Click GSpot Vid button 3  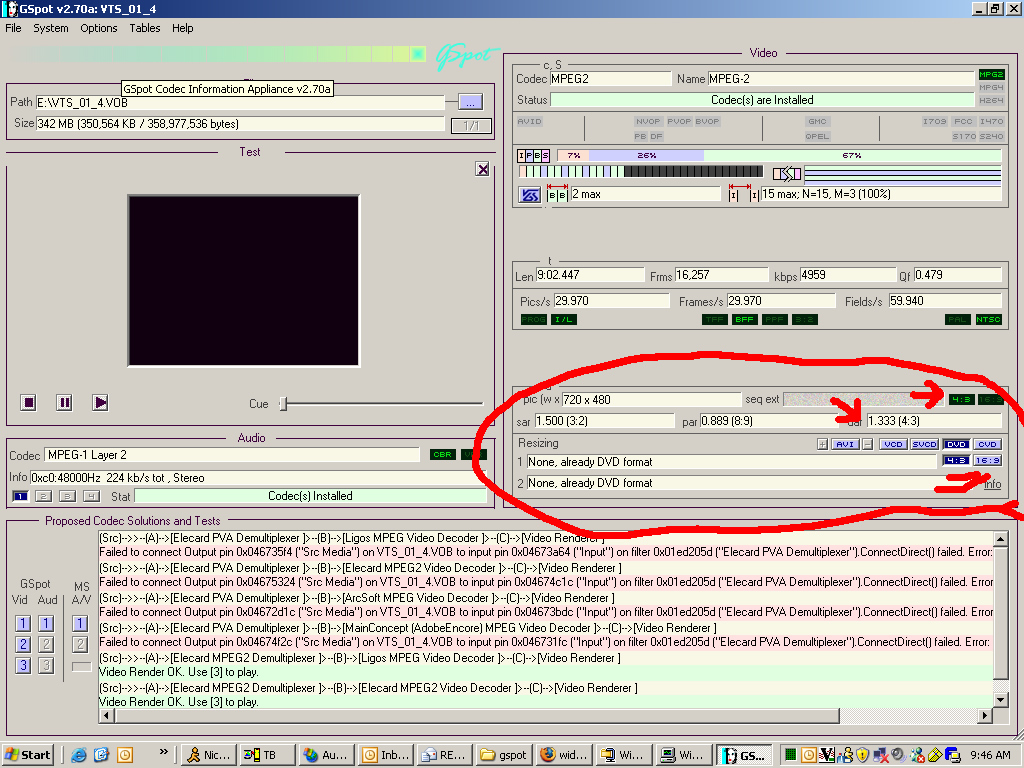(23, 665)
